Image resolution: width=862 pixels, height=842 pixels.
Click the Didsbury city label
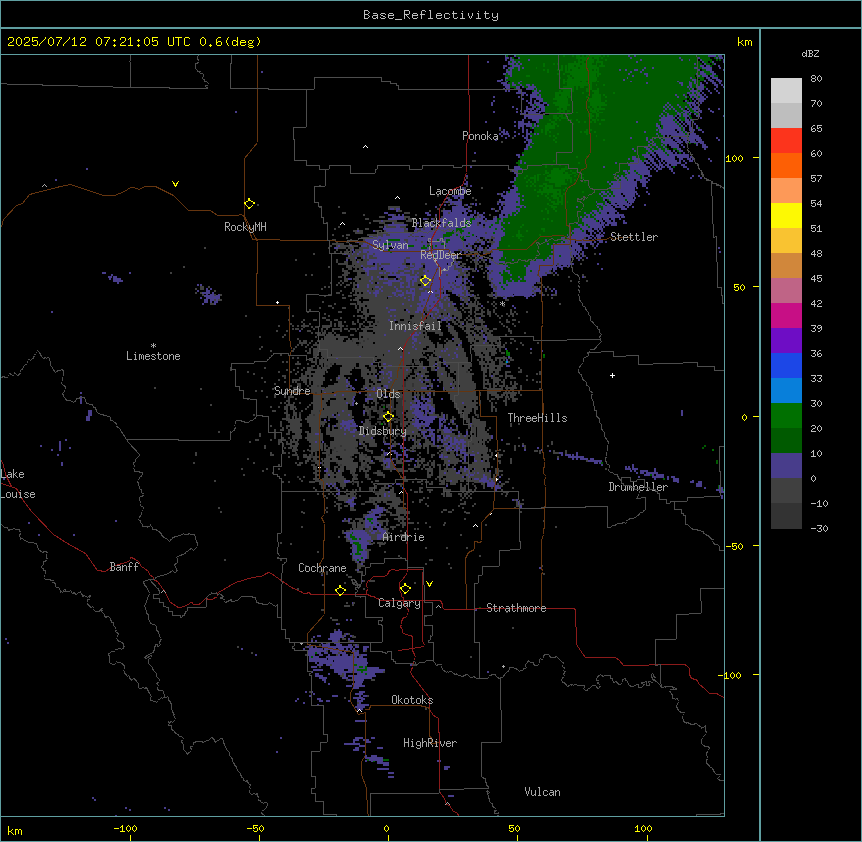pyautogui.click(x=383, y=431)
